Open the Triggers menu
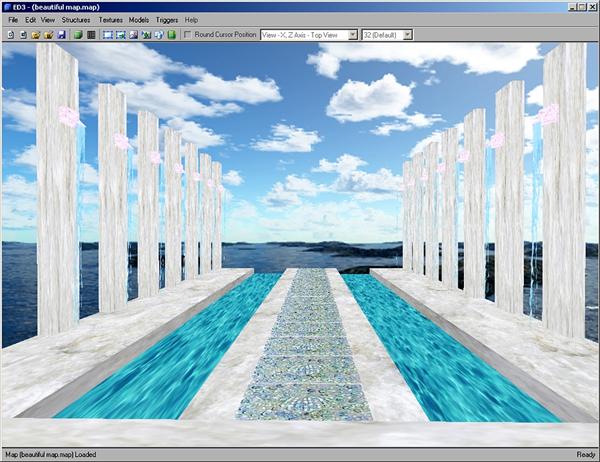Image resolution: width=600 pixels, height=462 pixels. [x=167, y=20]
